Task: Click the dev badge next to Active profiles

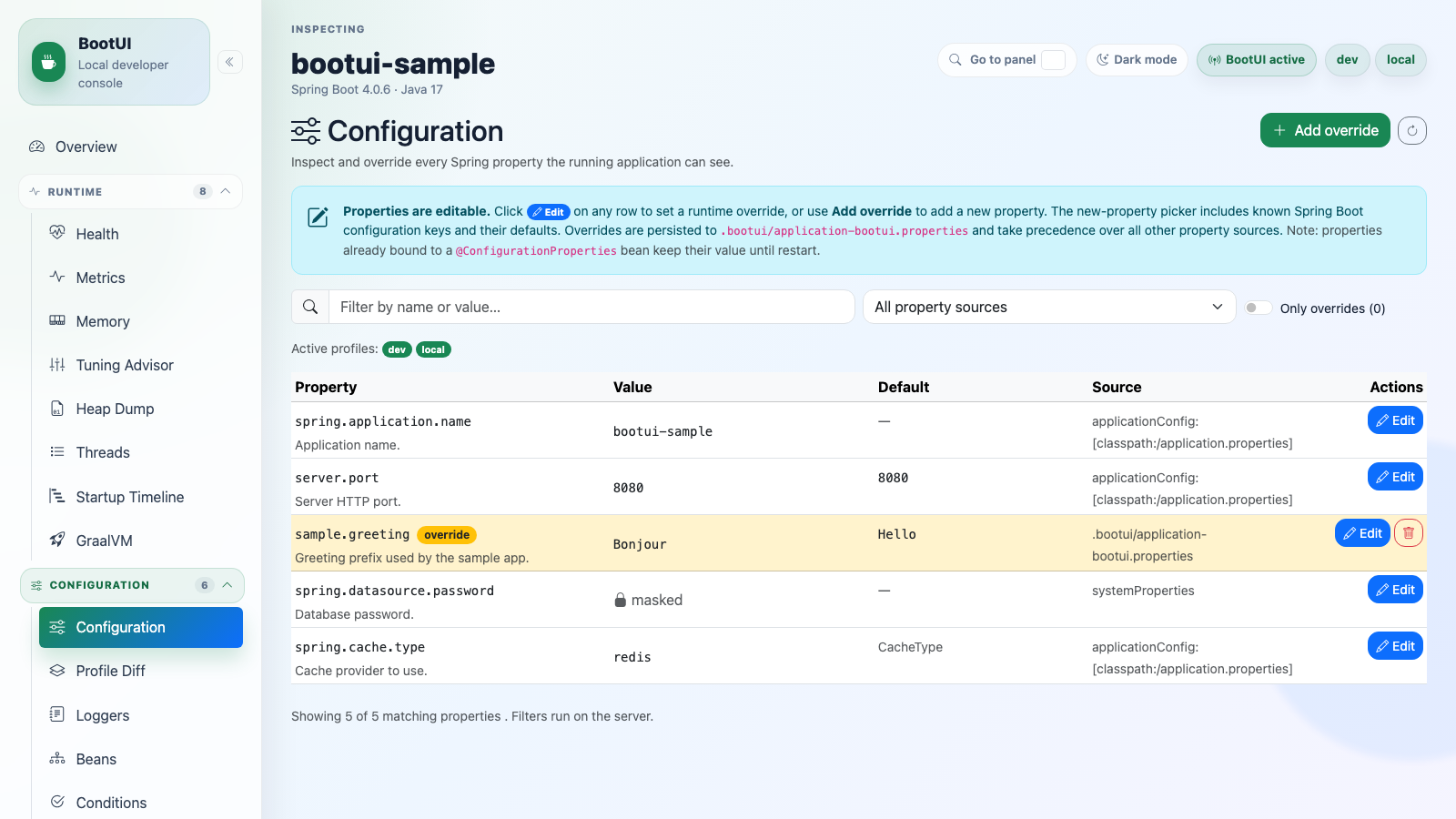Action: click(x=397, y=349)
